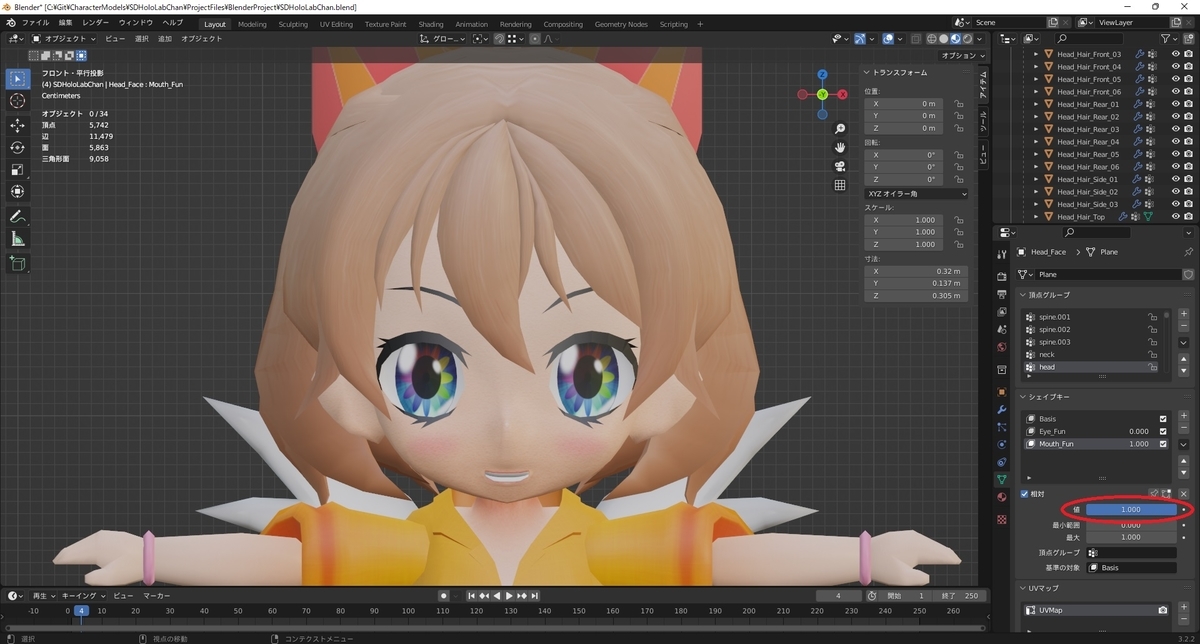This screenshot has width=1200, height=644.
Task: Toggle camera view with camera icon
Action: (841, 166)
